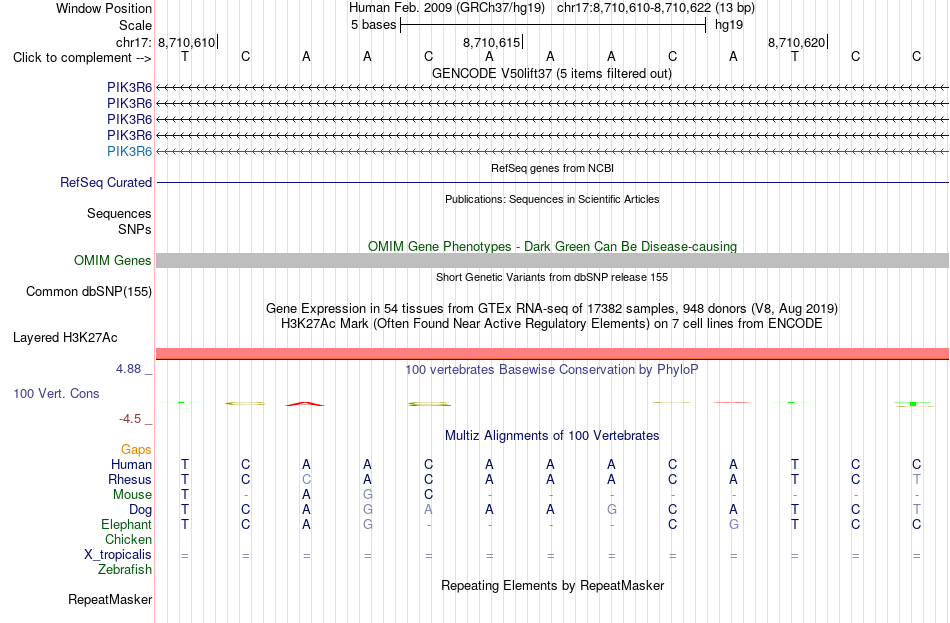
Task: Click the Common dbSNP(155) label
Action: pos(88,292)
